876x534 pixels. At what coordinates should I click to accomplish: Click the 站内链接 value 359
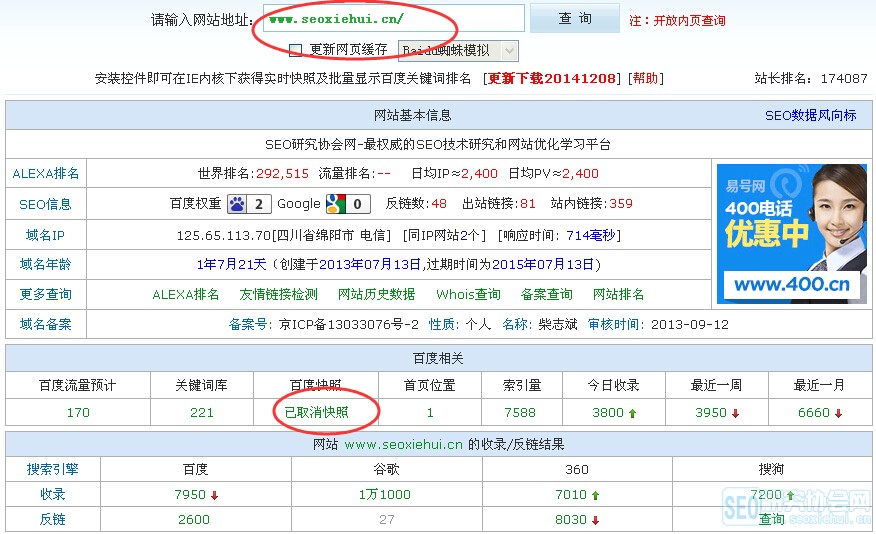click(x=621, y=204)
